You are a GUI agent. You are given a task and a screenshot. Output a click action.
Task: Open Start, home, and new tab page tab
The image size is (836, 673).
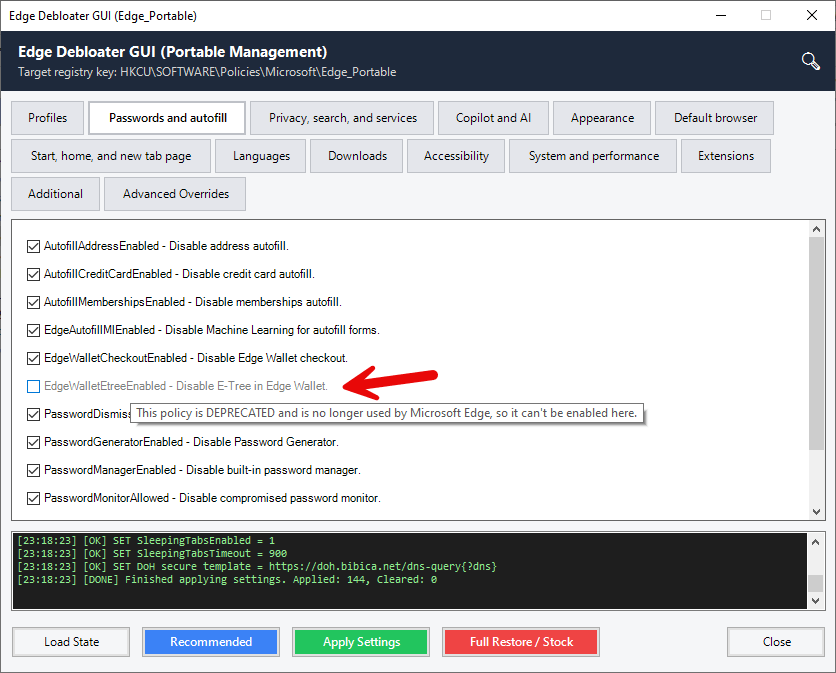coord(111,156)
